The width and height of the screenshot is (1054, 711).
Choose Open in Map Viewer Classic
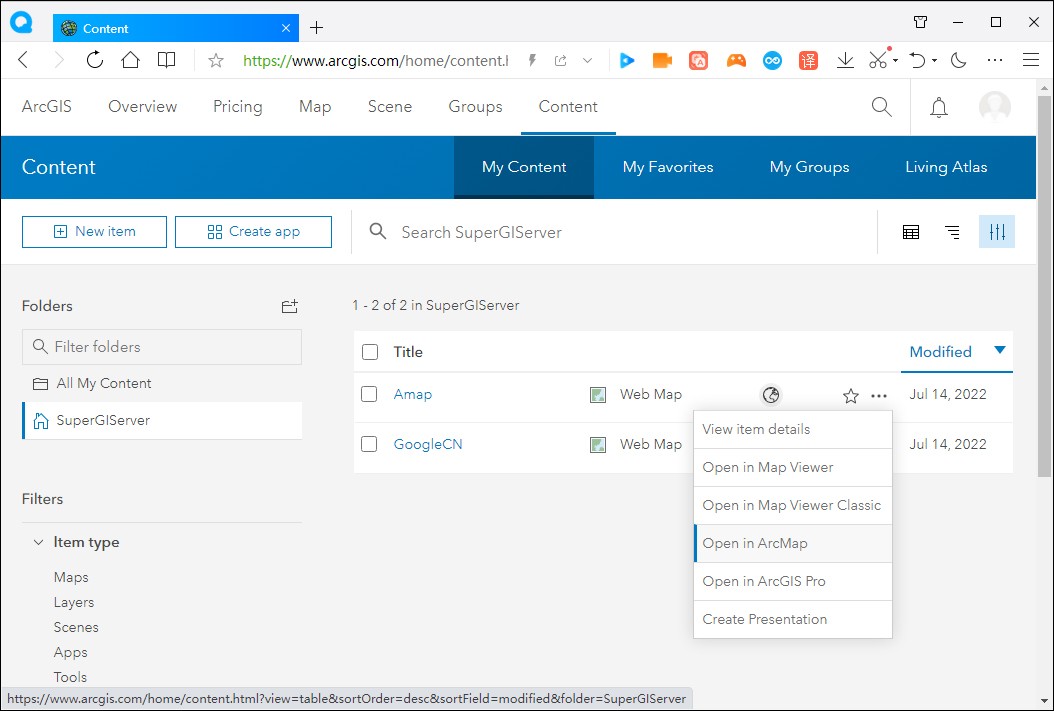point(793,505)
